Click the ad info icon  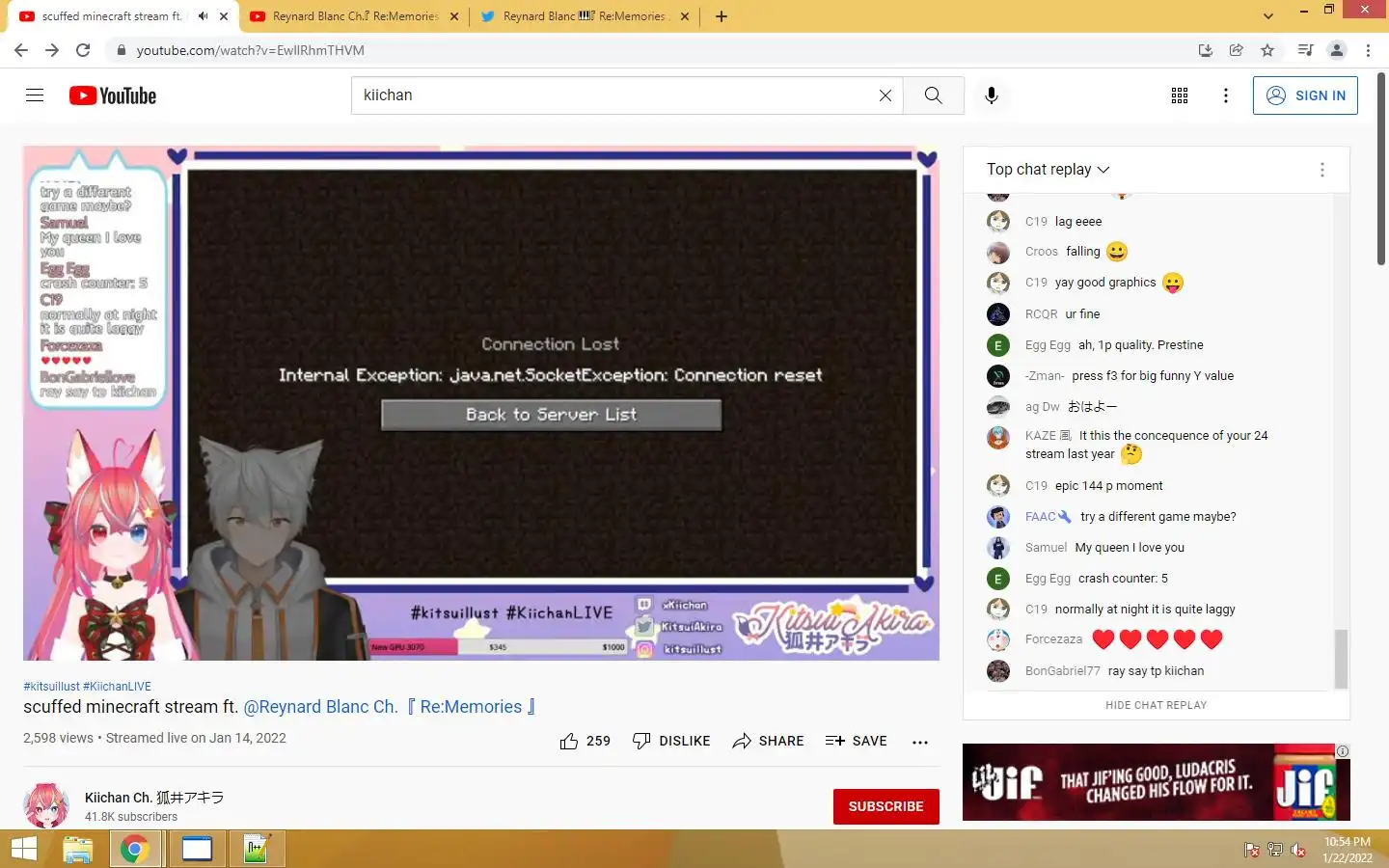(x=1343, y=751)
